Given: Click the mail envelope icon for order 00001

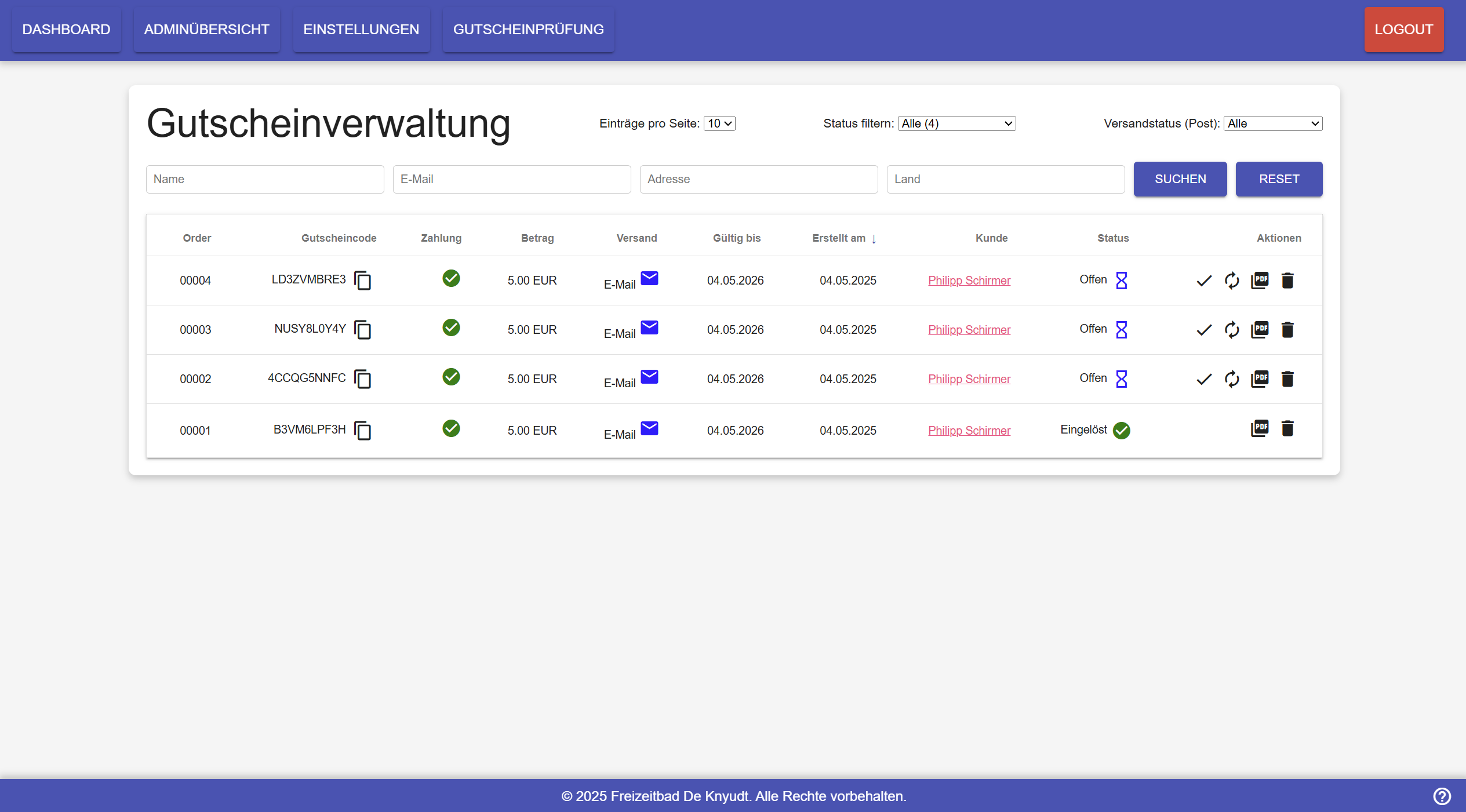Looking at the screenshot, I should [x=649, y=428].
